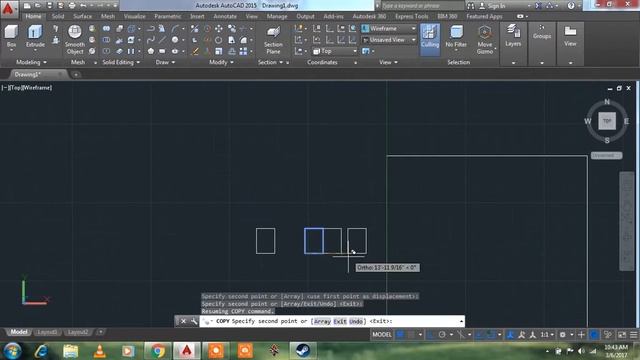Click the Exit option in command line

[x=340, y=321]
